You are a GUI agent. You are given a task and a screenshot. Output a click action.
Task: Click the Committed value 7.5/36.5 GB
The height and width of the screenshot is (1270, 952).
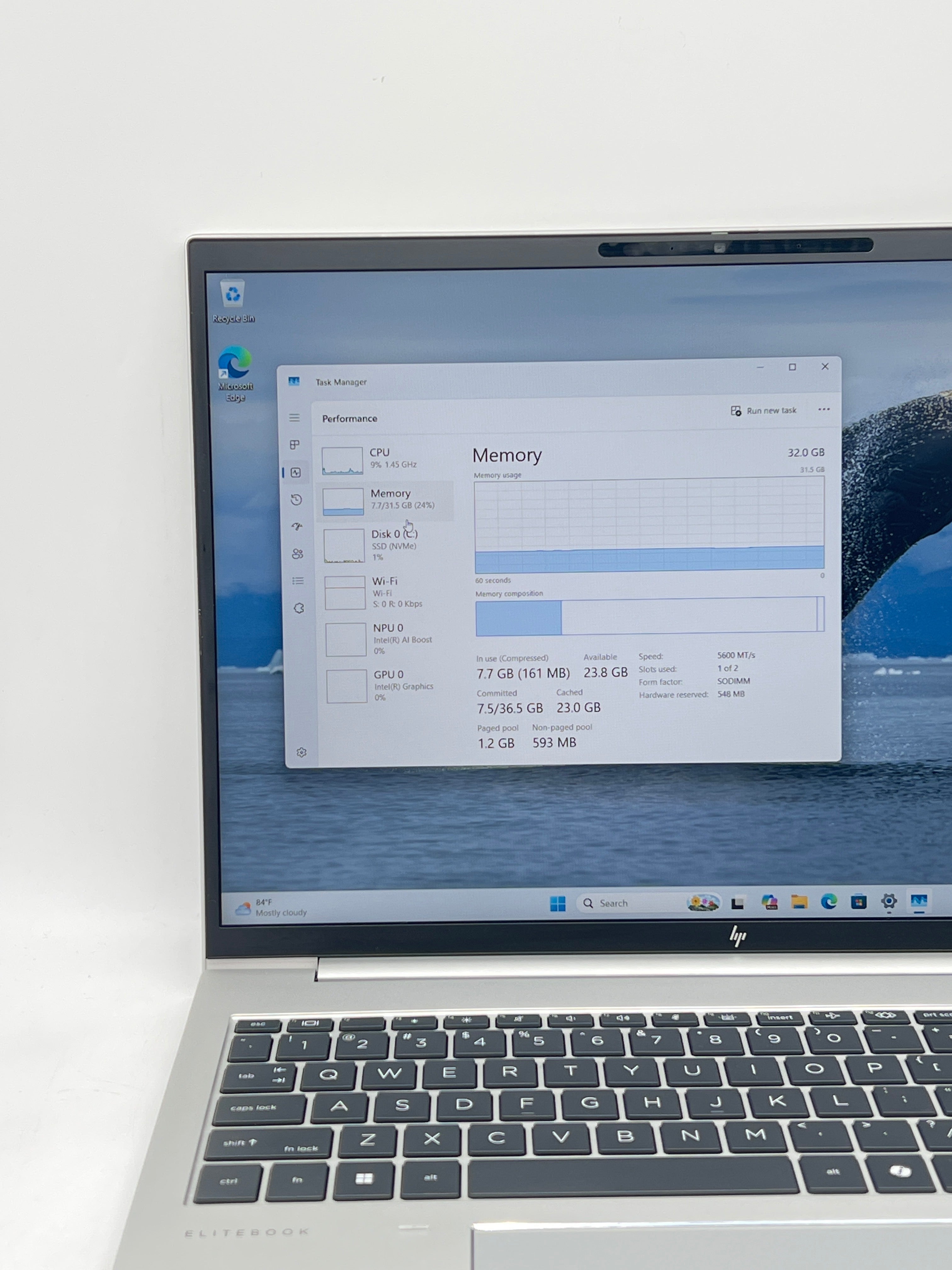(510, 708)
